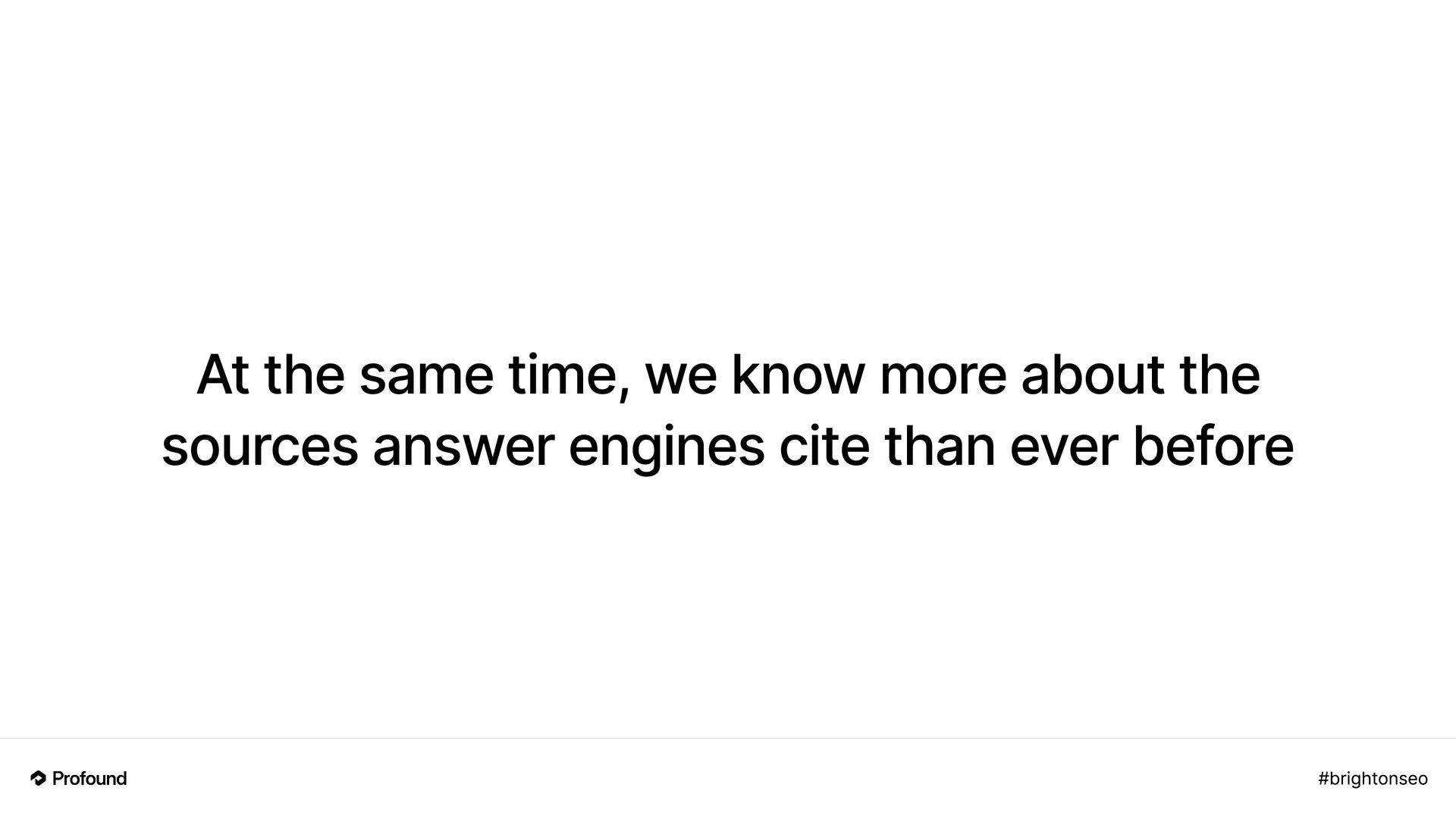Click the Profound logo icon
The height and width of the screenshot is (819, 1456).
(38, 778)
